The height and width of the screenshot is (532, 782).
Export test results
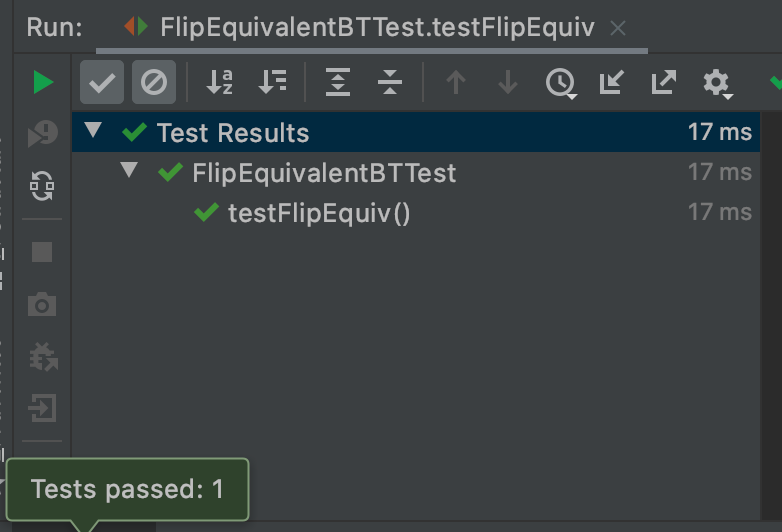tap(664, 82)
